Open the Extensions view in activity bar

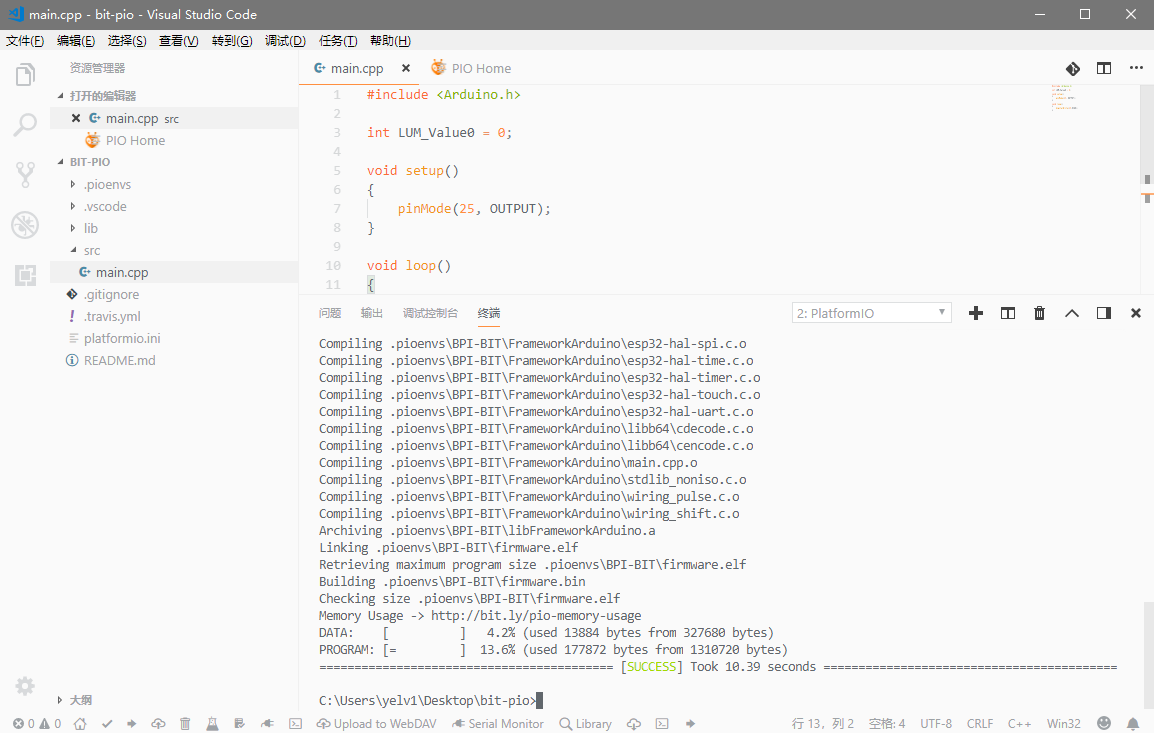(25, 276)
